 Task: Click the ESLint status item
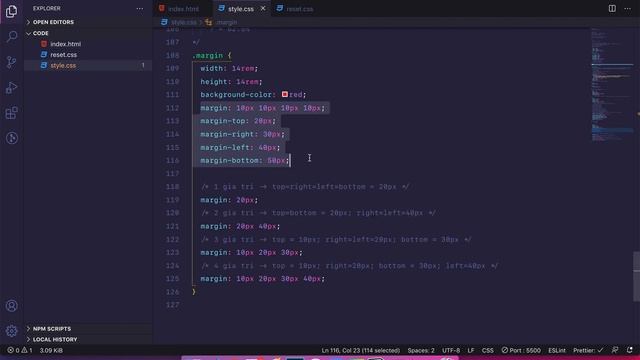557,350
